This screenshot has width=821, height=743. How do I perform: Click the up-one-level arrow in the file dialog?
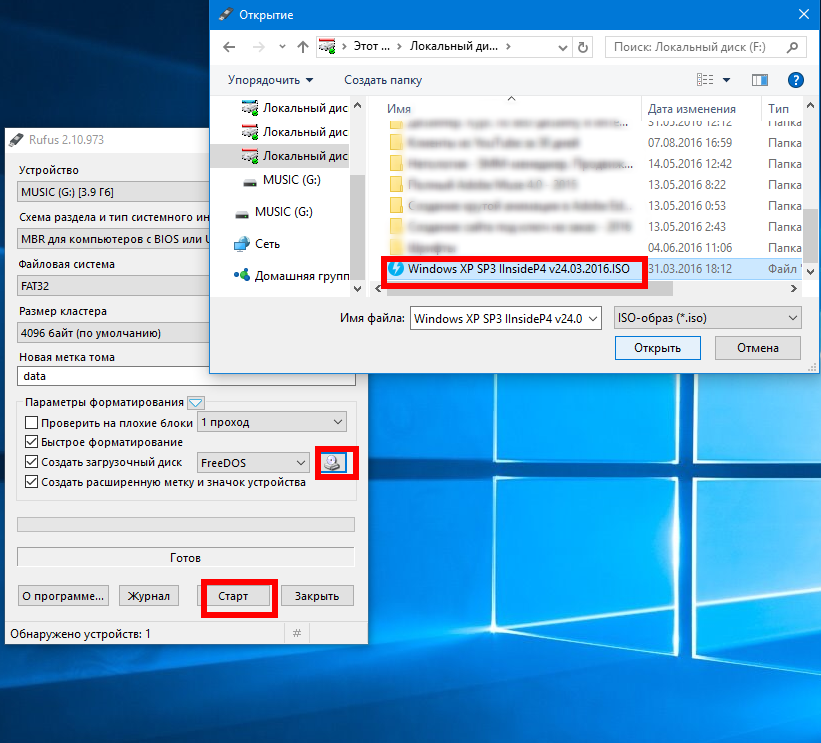(x=303, y=47)
